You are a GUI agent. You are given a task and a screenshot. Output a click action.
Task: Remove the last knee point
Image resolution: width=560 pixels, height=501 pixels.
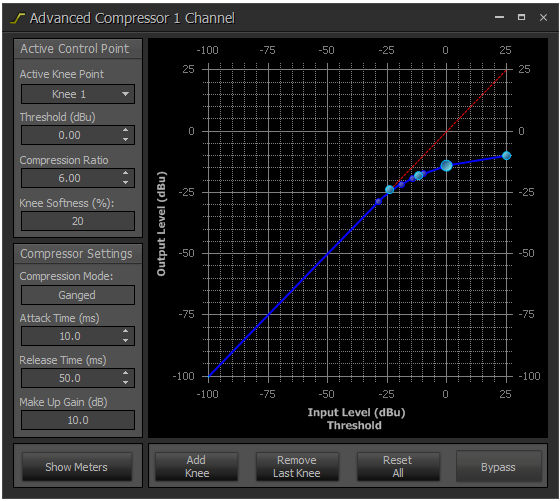click(x=297, y=467)
